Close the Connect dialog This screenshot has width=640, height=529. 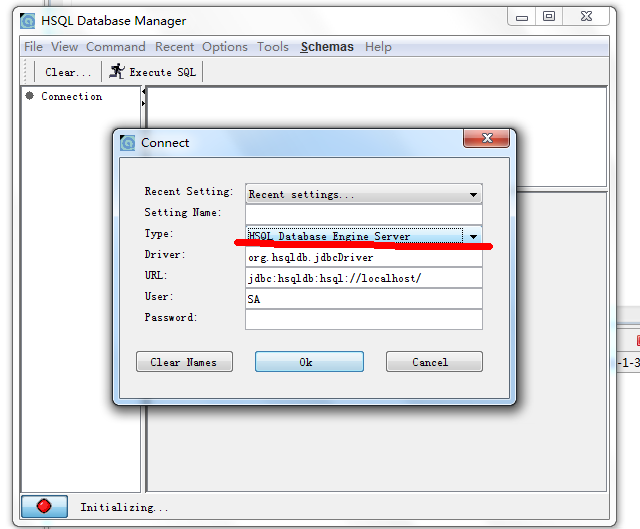(487, 138)
